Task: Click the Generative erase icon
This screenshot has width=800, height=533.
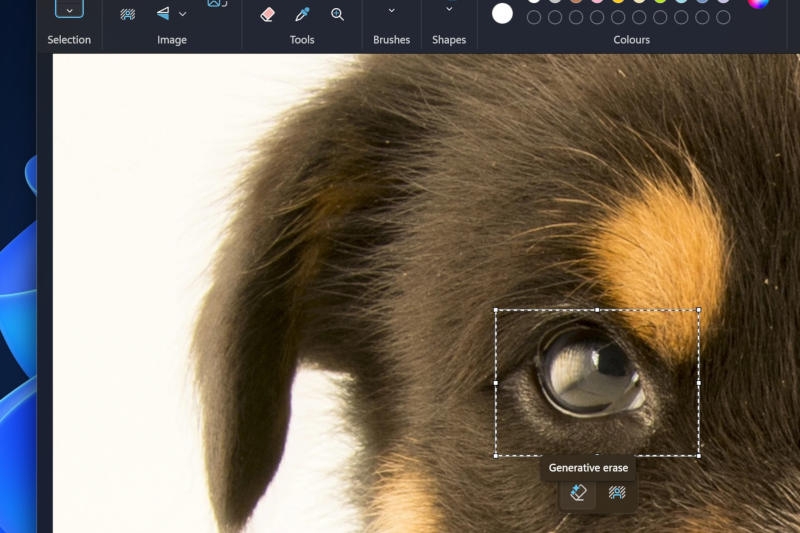Action: (578, 492)
